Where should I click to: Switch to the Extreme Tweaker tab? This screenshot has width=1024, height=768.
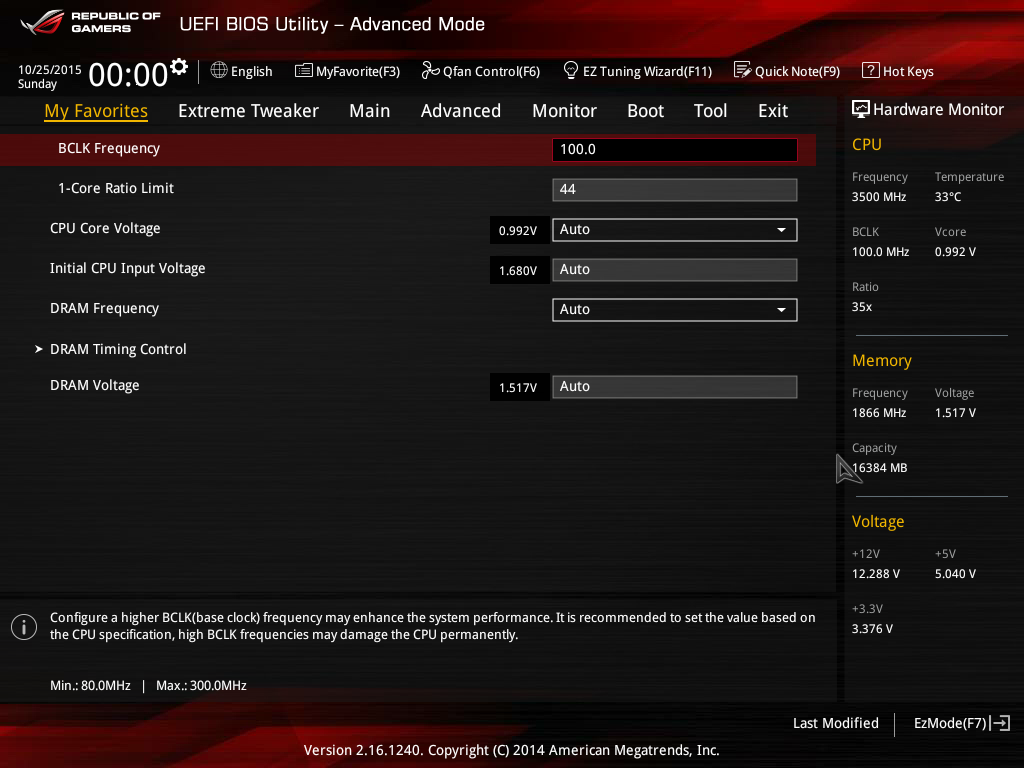click(248, 111)
